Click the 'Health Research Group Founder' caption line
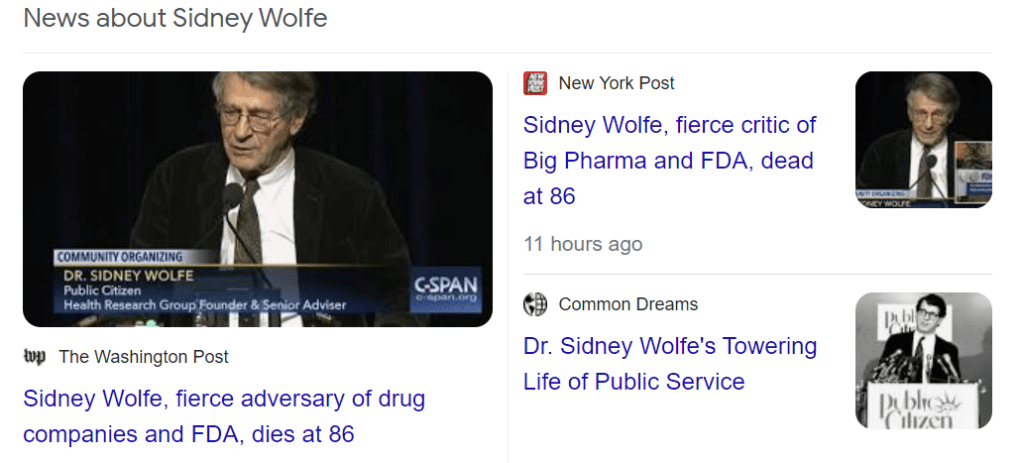The image size is (1022, 463). [x=204, y=305]
